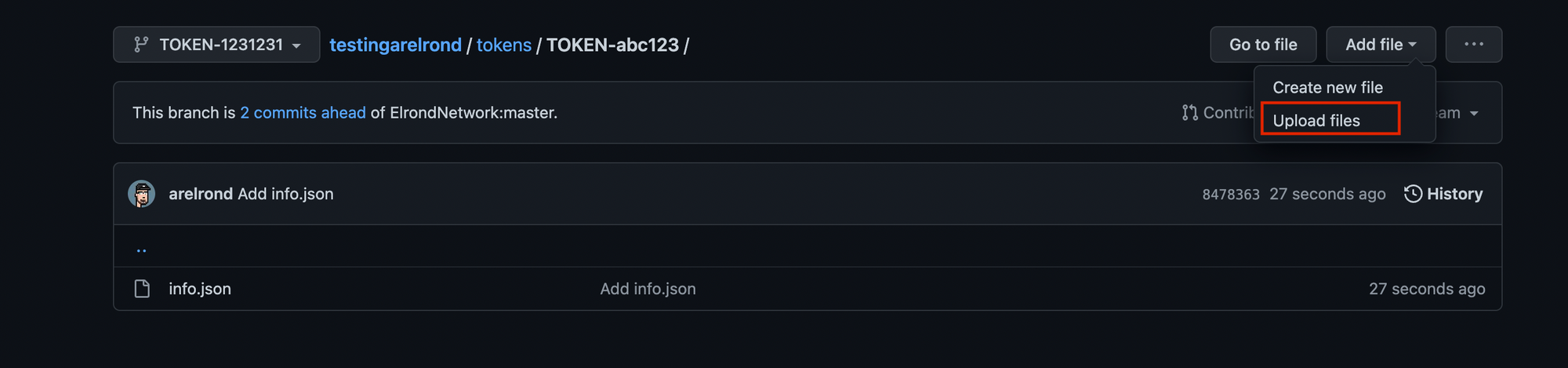
Task: Open the 2 commits ahead link
Action: 303,113
